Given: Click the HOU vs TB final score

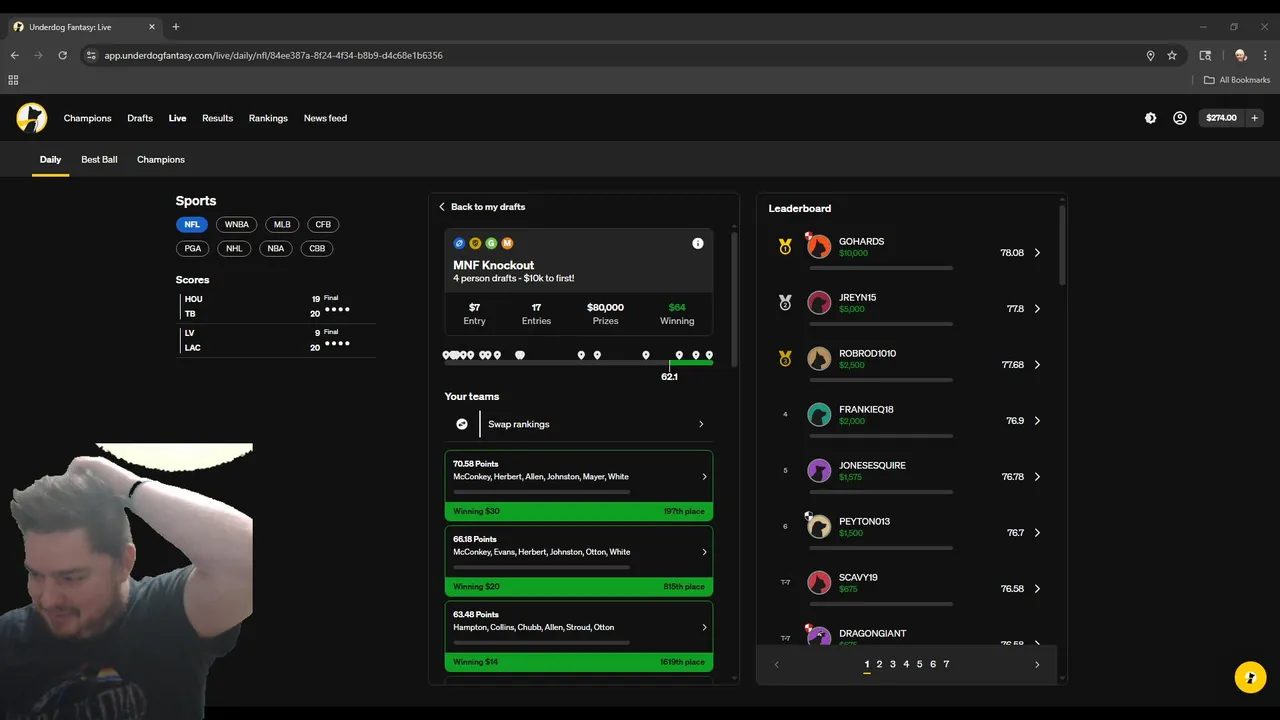Looking at the screenshot, I should pos(278,306).
